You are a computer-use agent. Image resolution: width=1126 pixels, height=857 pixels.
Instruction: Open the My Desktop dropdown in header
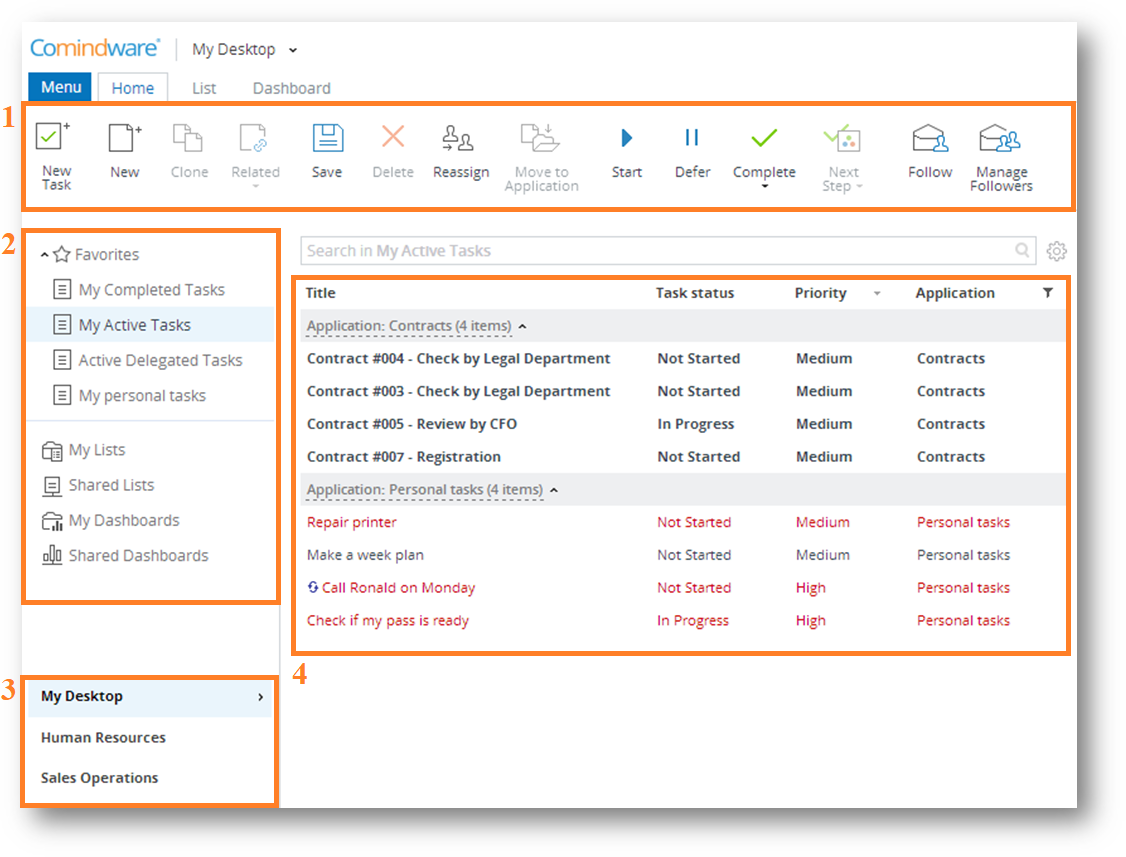[293, 50]
